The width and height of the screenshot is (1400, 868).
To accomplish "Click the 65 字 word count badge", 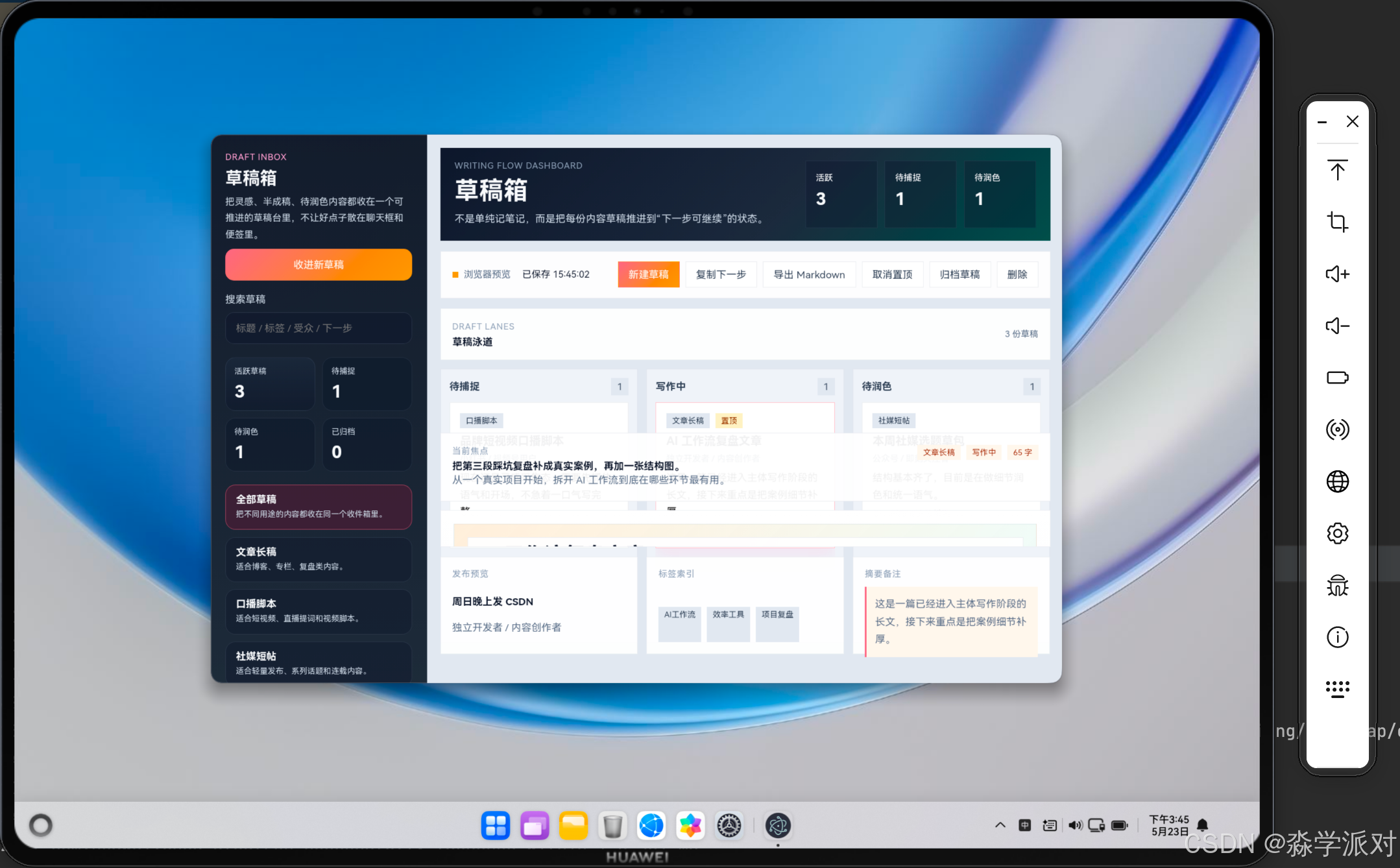I will tap(1022, 452).
